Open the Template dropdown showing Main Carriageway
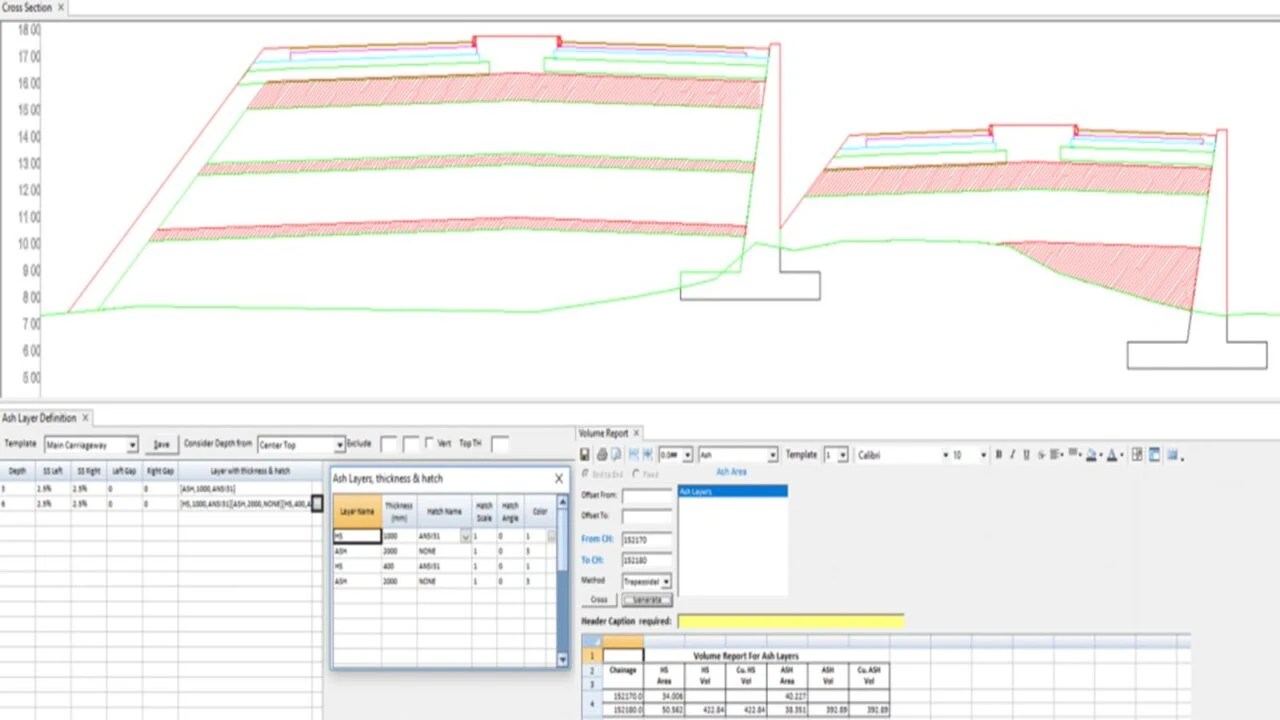The width and height of the screenshot is (1280, 720). coord(132,444)
